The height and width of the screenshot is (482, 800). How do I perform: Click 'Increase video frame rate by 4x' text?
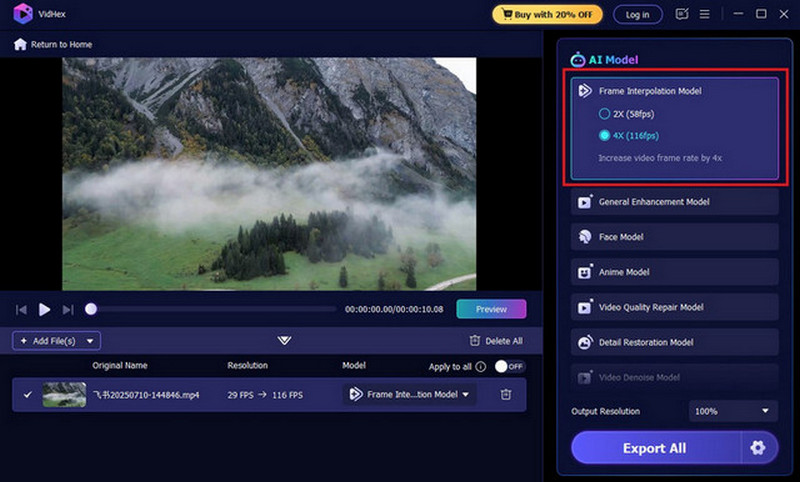point(660,158)
